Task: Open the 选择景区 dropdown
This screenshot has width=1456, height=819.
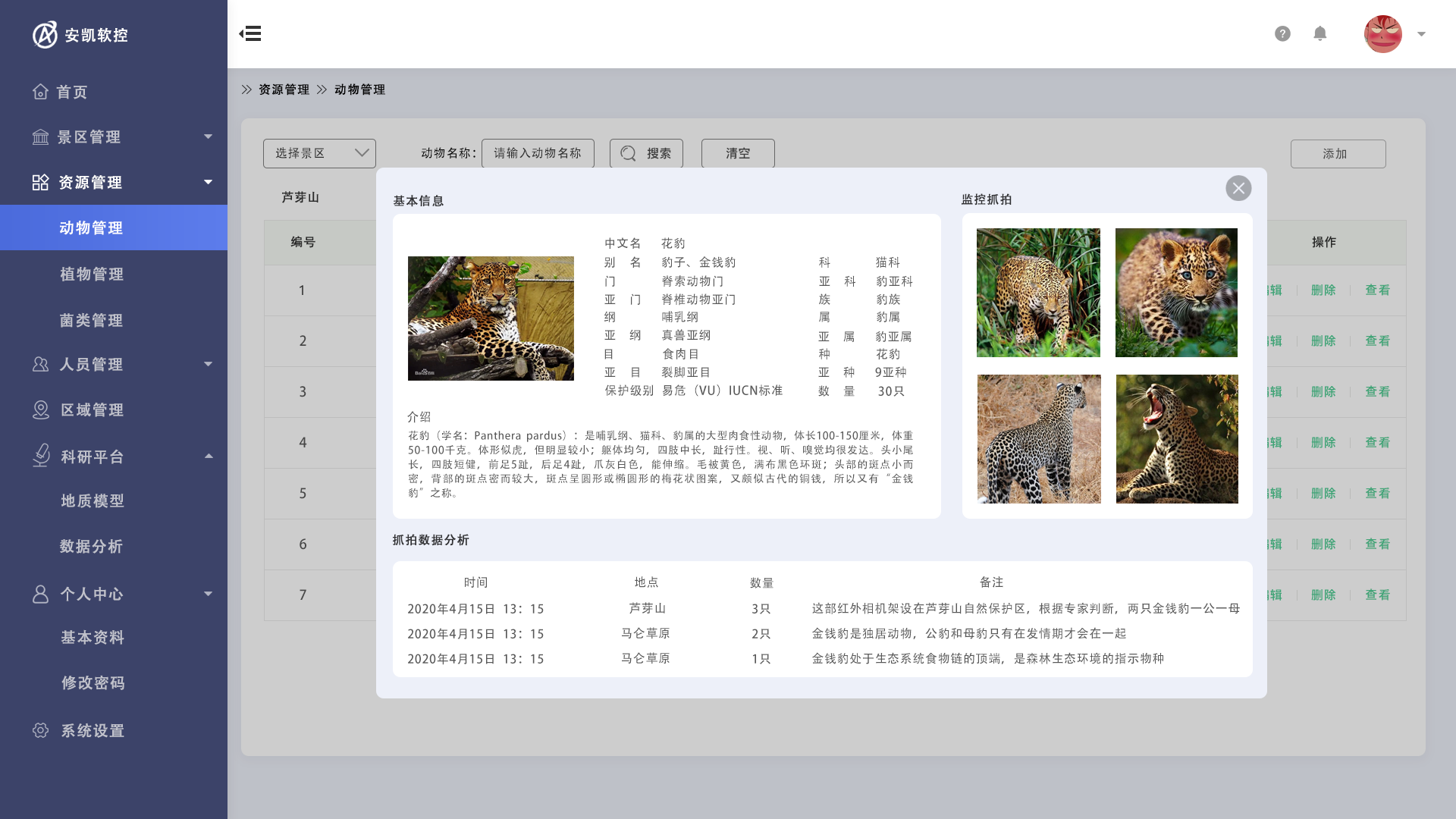Action: coord(319,153)
